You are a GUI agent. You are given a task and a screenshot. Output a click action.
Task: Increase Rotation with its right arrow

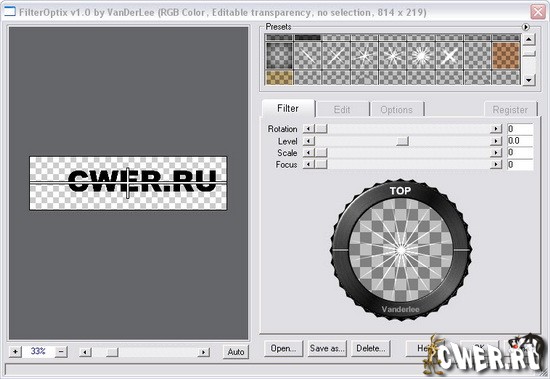[x=496, y=129]
